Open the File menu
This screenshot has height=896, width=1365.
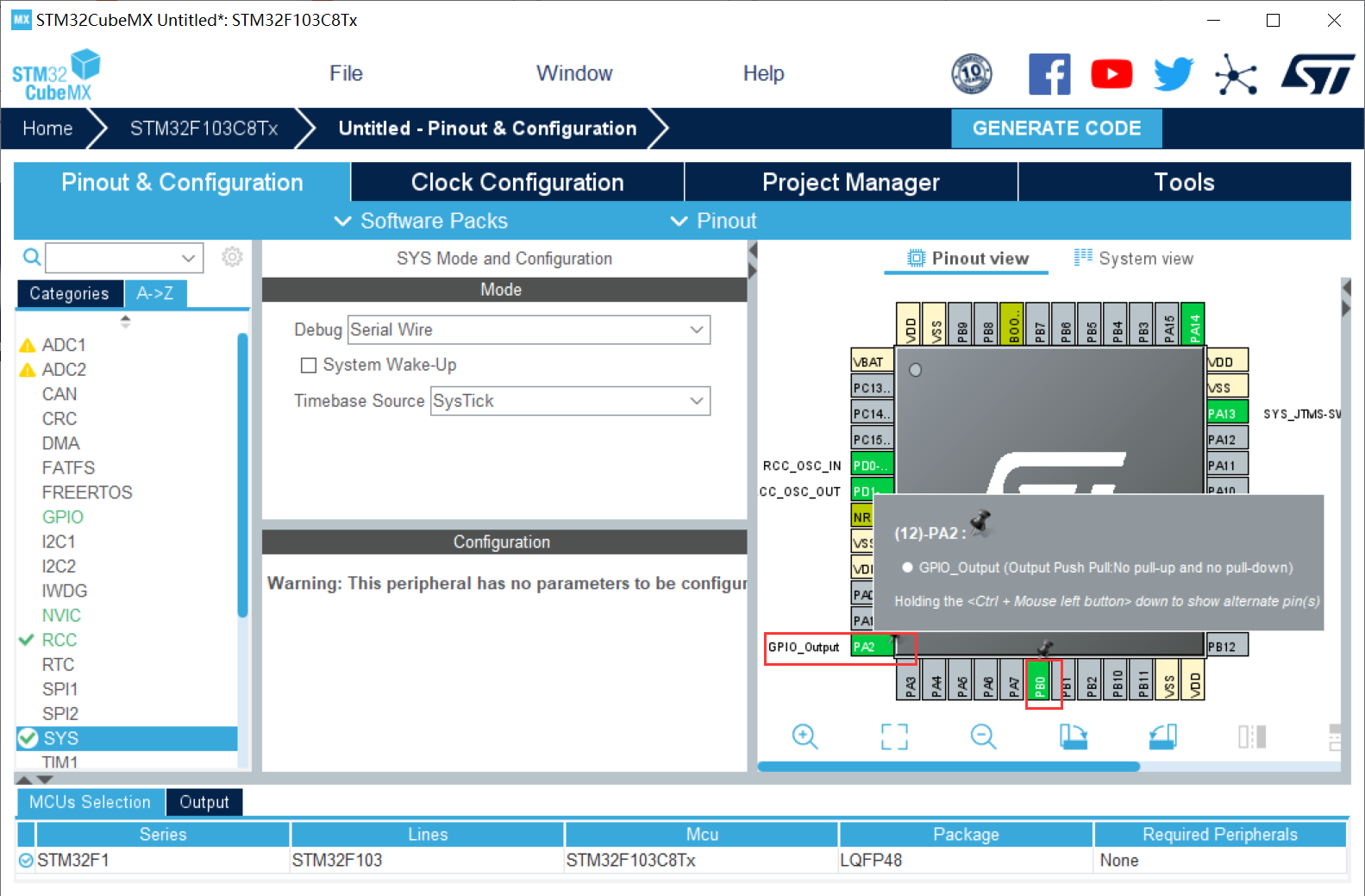pos(346,73)
